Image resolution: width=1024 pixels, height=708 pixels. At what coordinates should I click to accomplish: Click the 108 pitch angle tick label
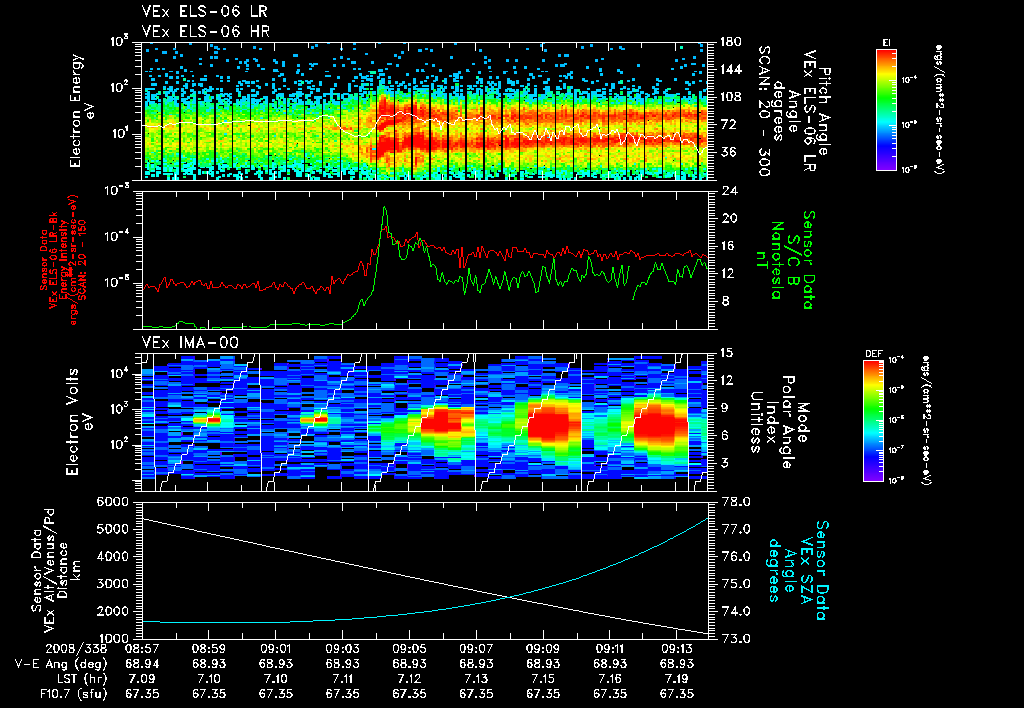pos(730,97)
